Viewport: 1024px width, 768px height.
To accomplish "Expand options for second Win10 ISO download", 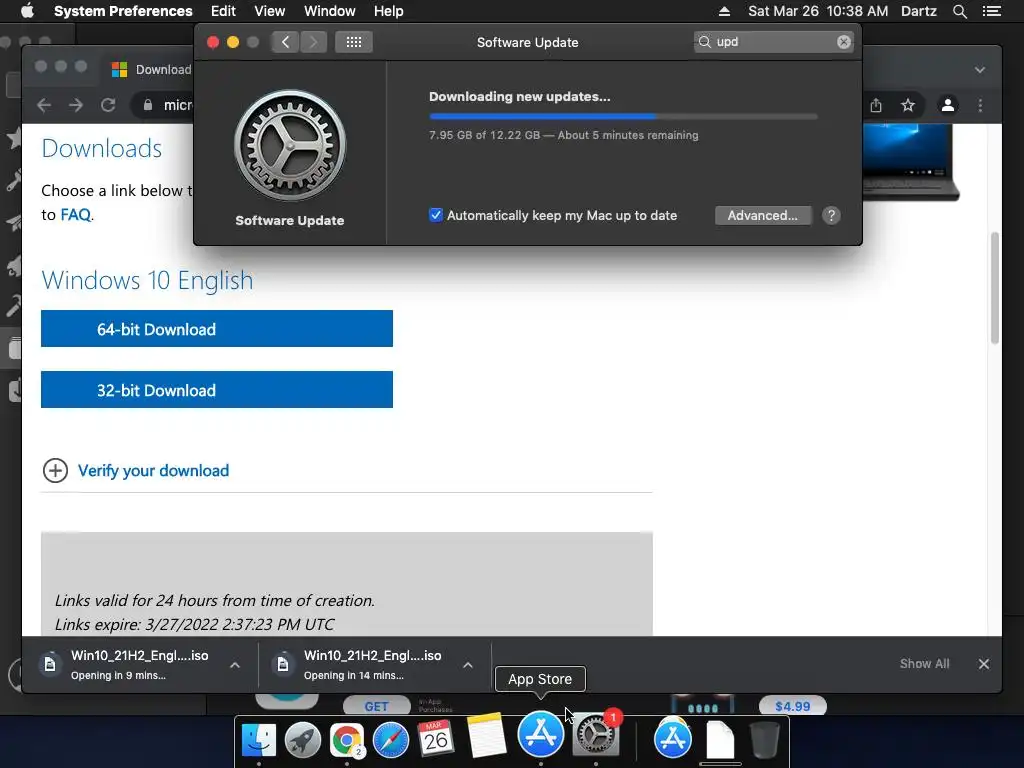I will click(x=468, y=665).
